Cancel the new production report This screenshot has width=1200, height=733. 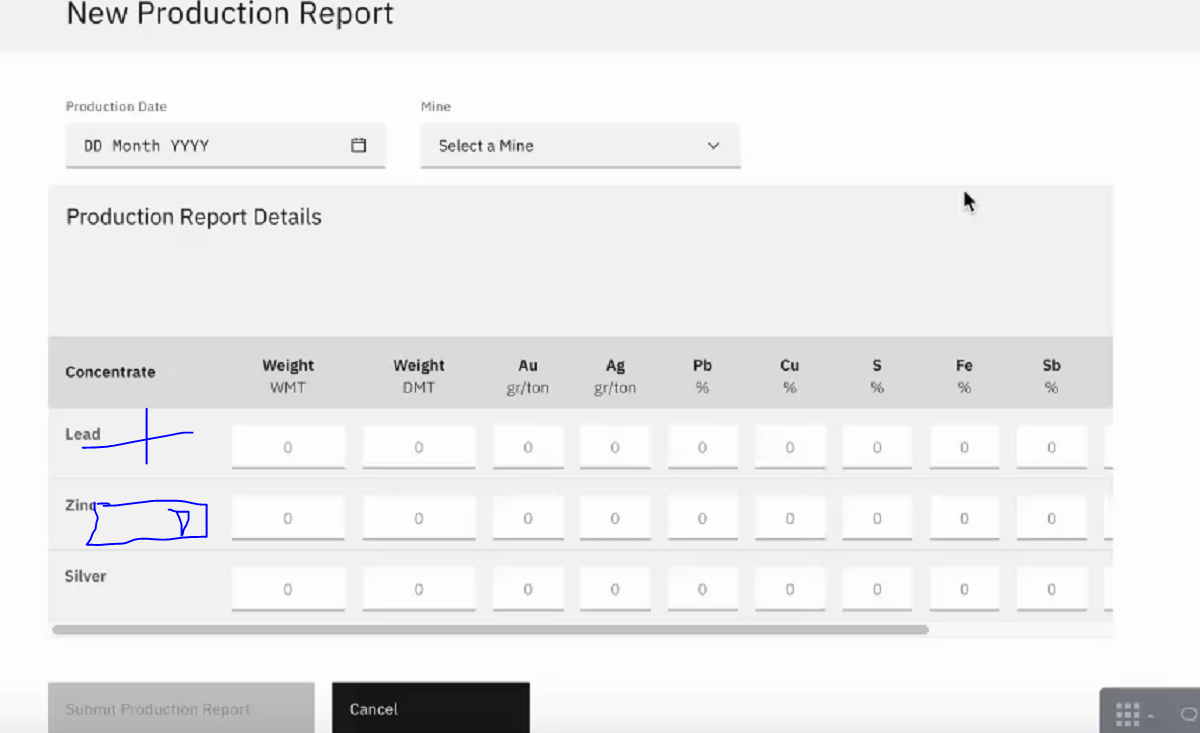click(430, 708)
